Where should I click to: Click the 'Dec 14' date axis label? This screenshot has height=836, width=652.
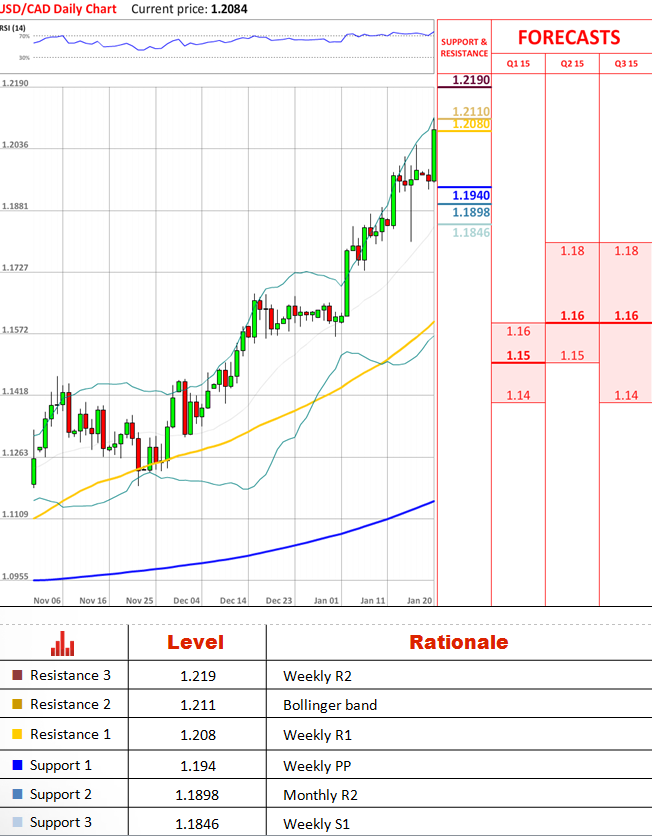[233, 600]
